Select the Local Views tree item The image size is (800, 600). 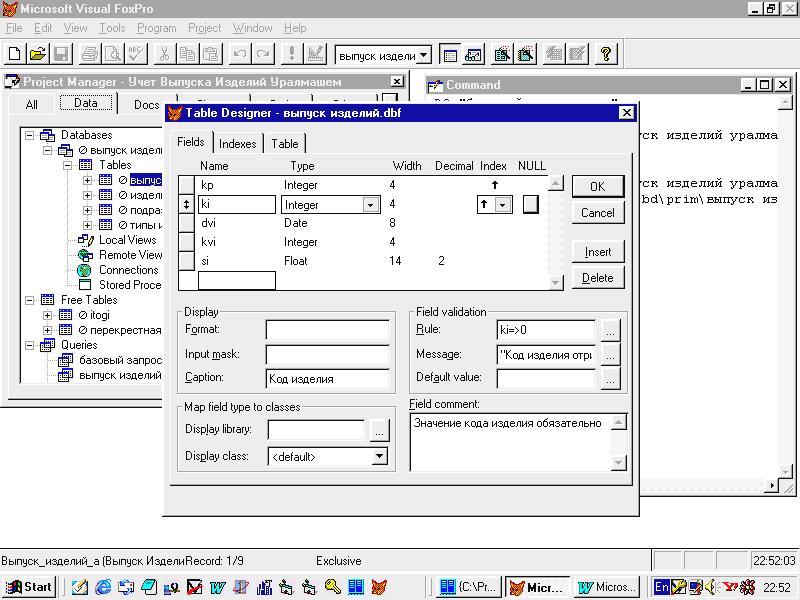128,240
